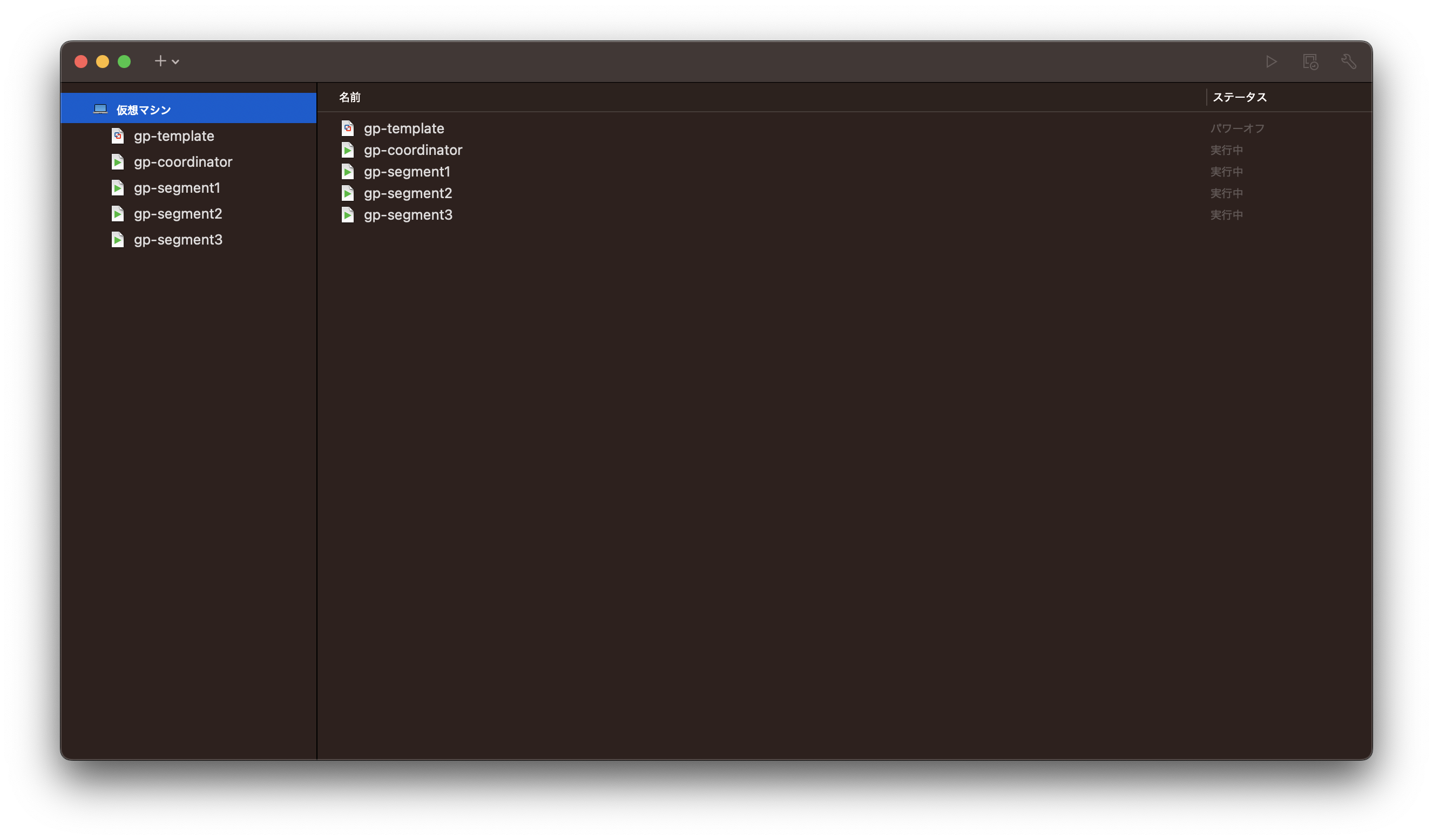Sort by the 名前 column header
The width and height of the screenshot is (1433, 840).
tap(350, 97)
